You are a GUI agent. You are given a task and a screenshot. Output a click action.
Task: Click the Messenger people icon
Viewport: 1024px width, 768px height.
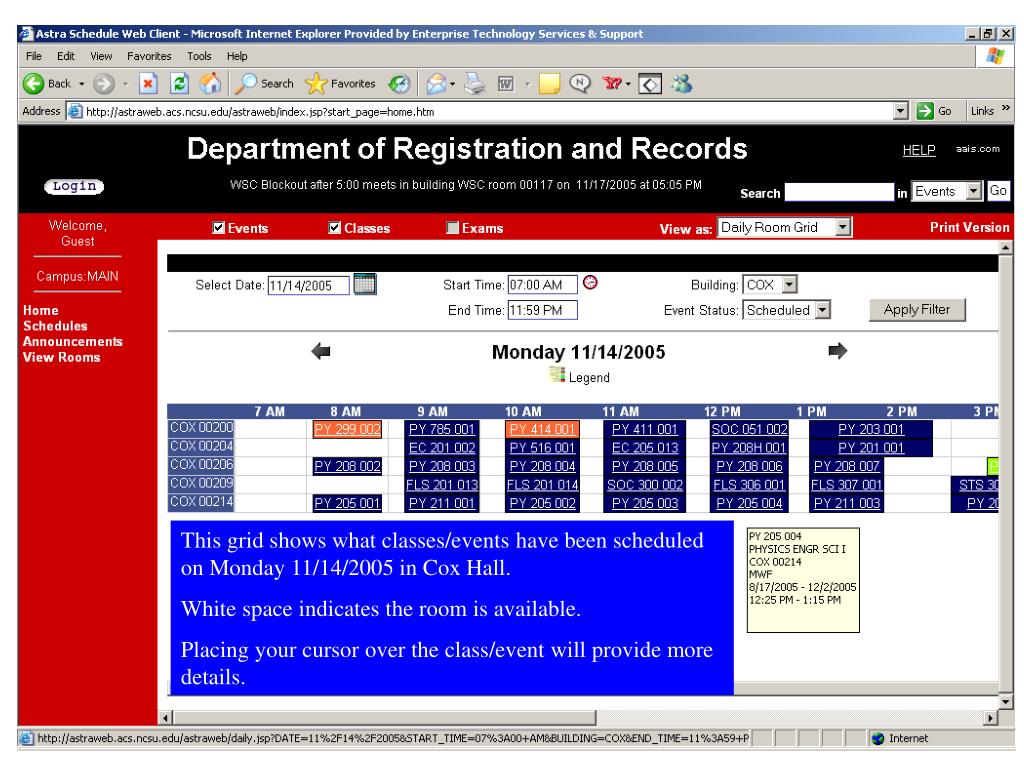pyautogui.click(x=682, y=84)
